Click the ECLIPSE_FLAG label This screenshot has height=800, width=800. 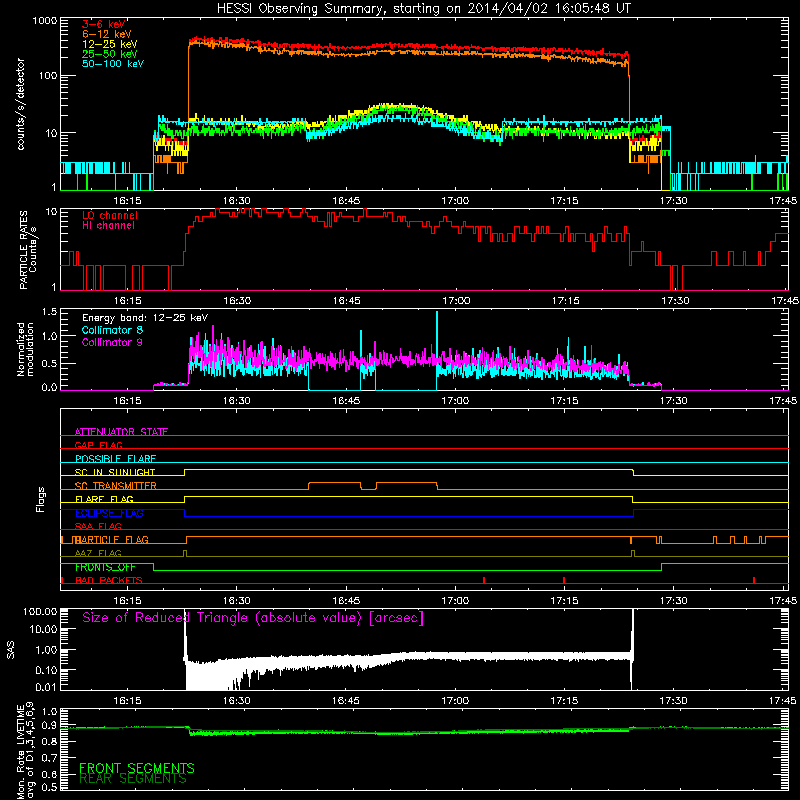pos(109,513)
